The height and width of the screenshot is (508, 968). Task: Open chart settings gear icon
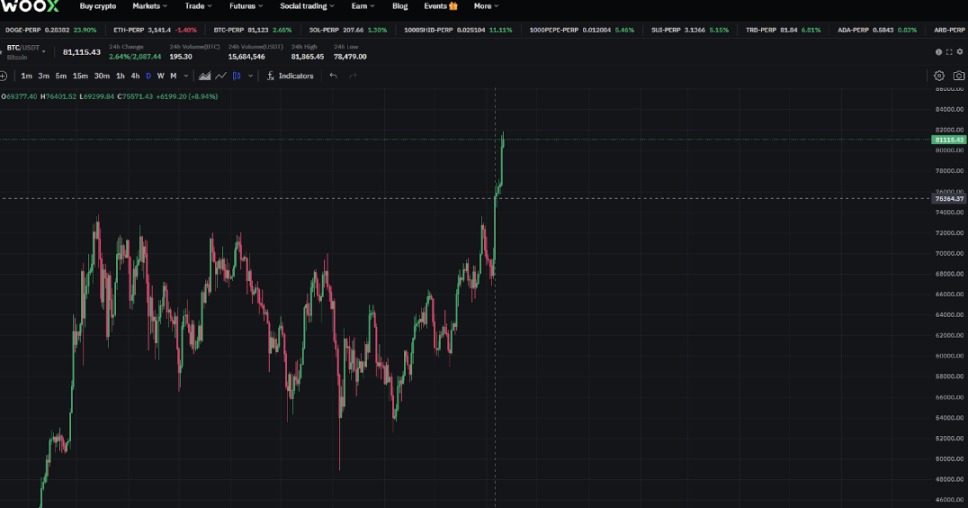tap(939, 76)
